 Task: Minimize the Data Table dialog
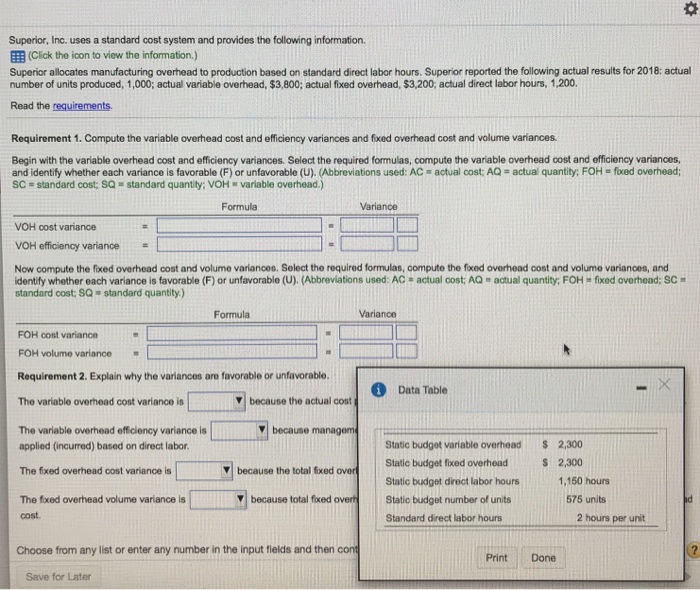tap(641, 388)
